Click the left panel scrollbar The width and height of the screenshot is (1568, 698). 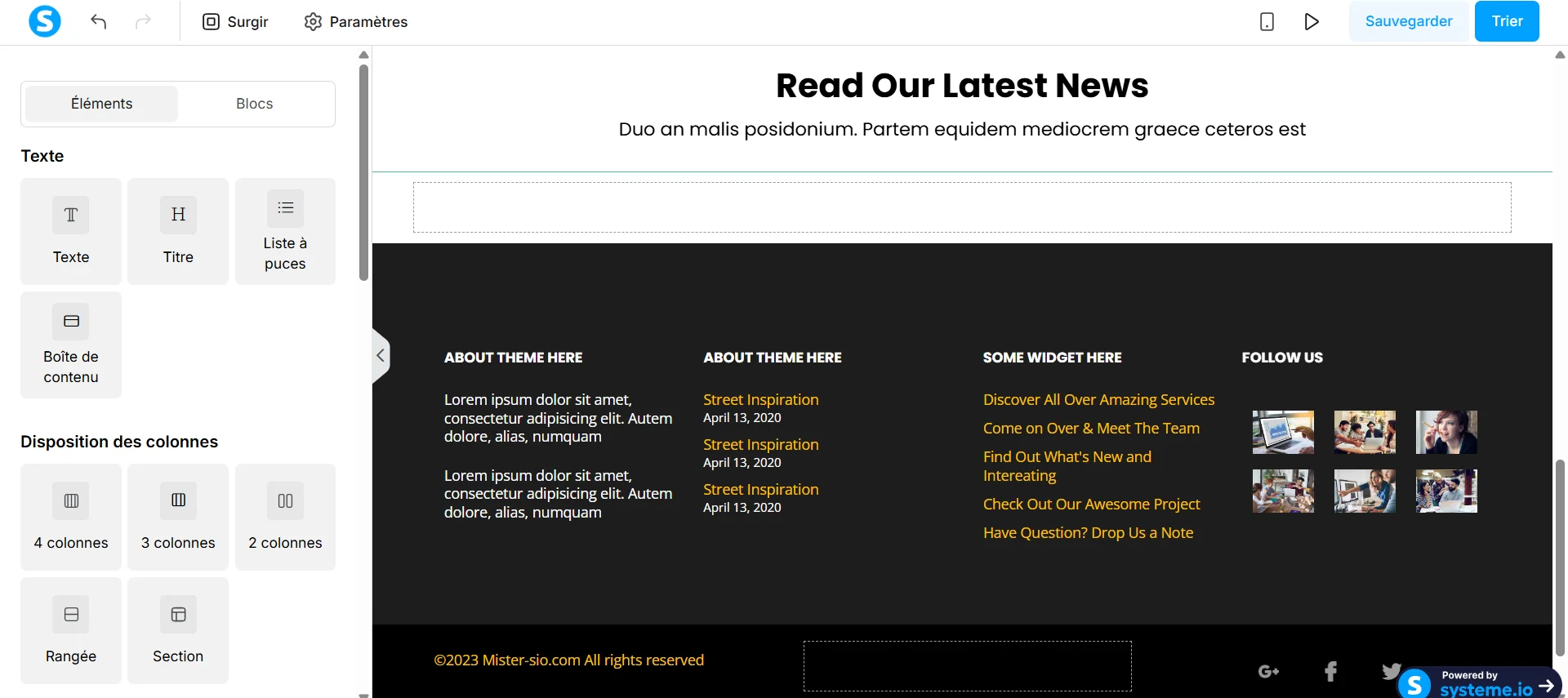click(364, 173)
